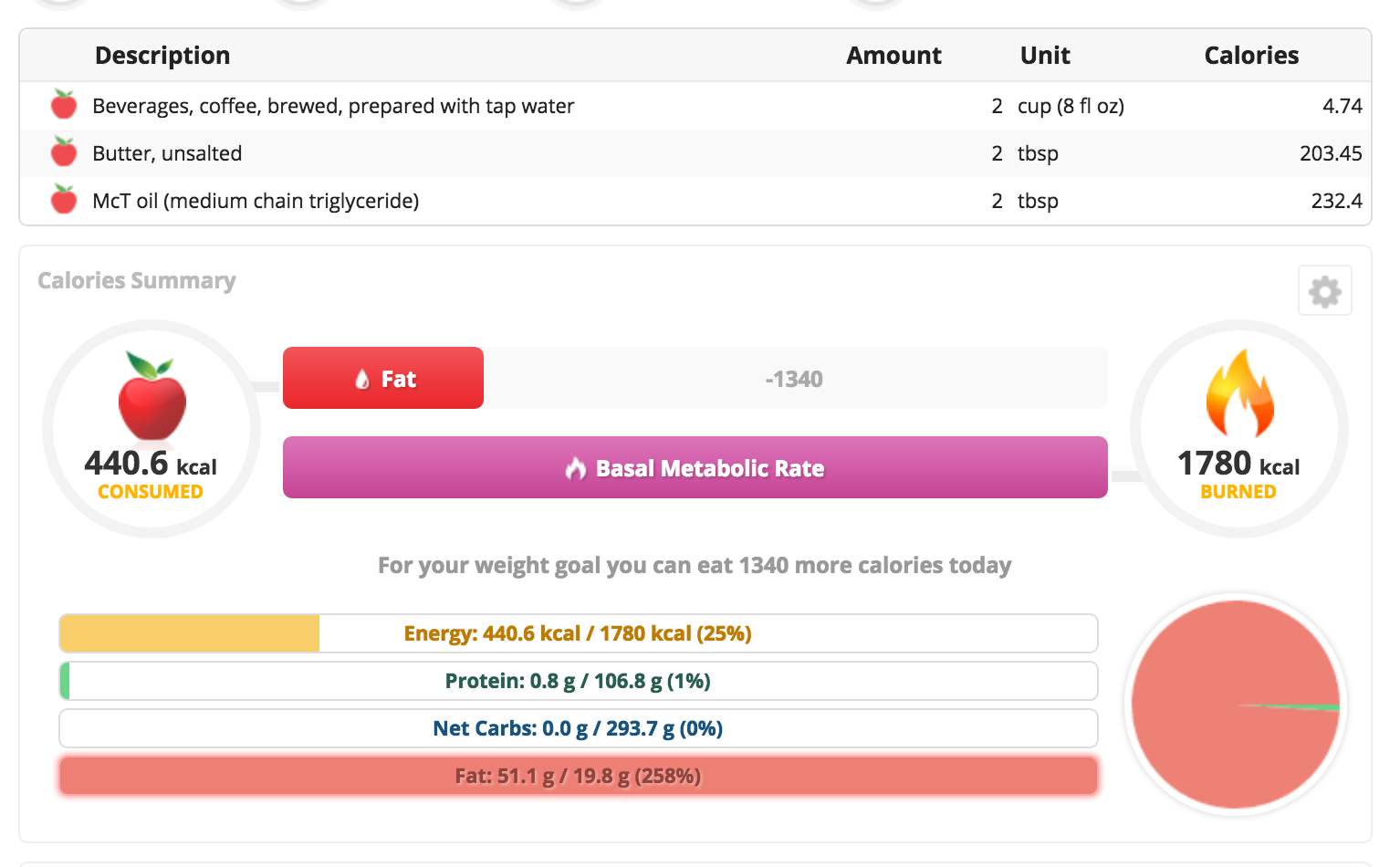Viewport: 1400px width, 867px height.
Task: Click the Net Carbs progress bar
Action: [579, 728]
